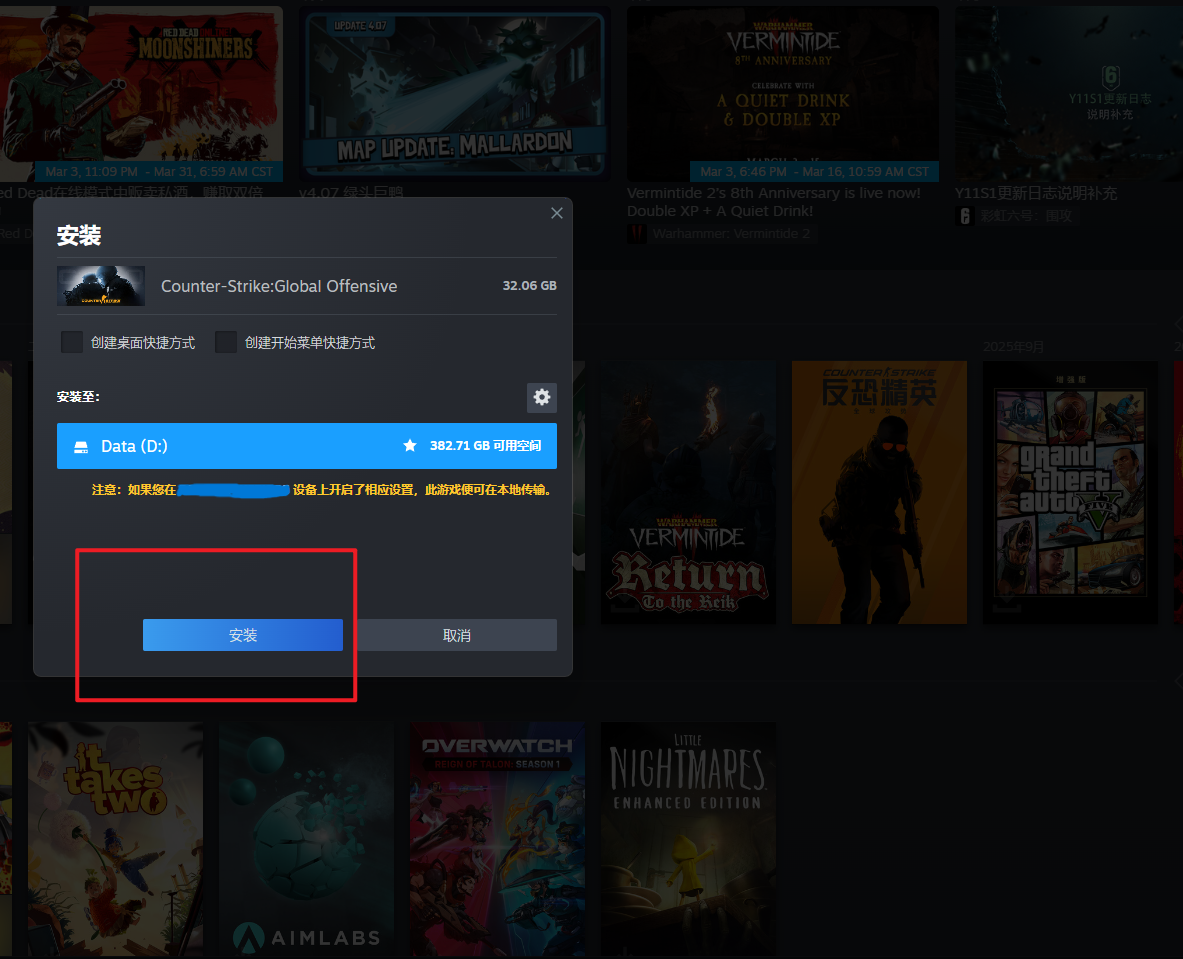Click the Counter-Strike game icon in dialog
The image size is (1183, 959).
click(x=101, y=286)
